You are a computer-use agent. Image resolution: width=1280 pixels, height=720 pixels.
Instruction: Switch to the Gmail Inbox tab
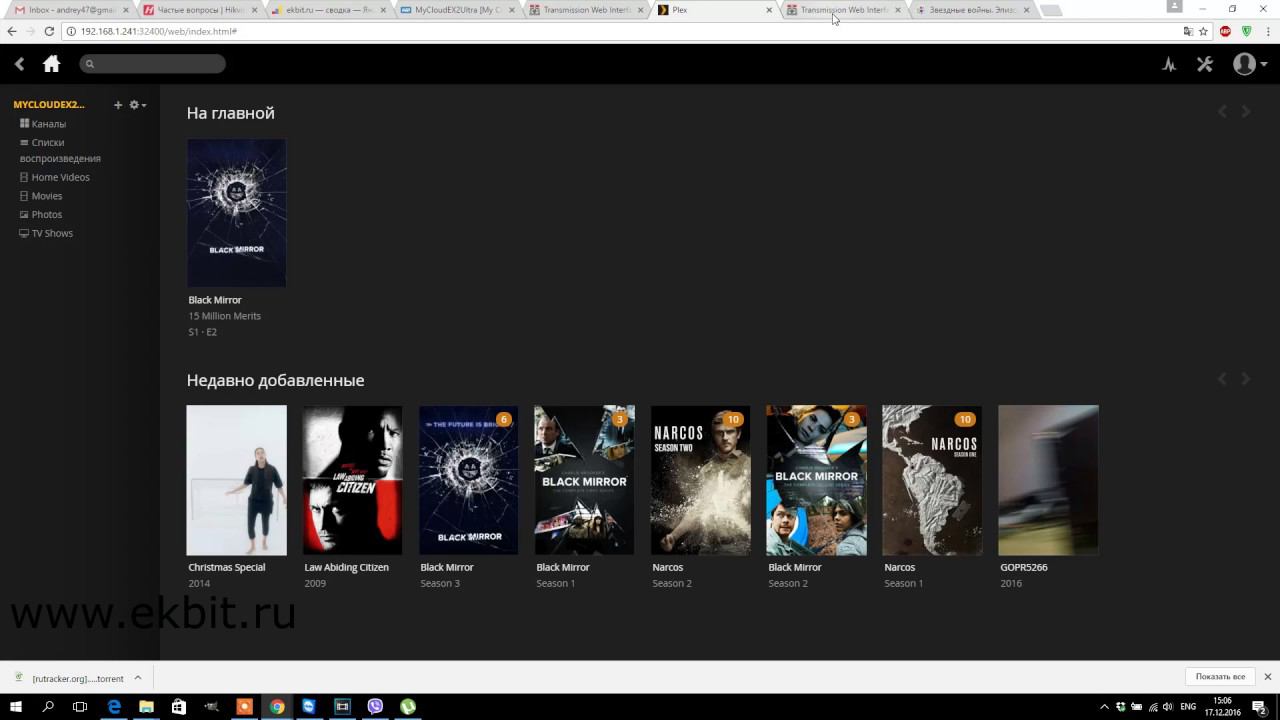[72, 10]
